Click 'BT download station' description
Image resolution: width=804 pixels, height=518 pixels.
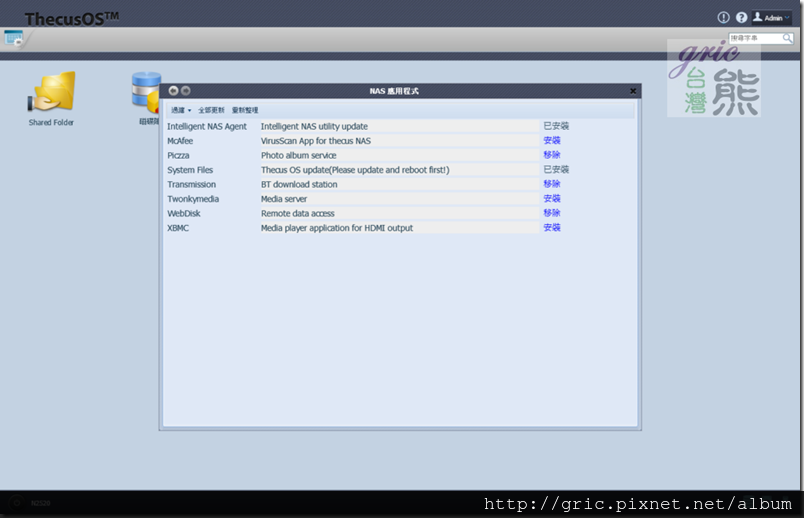(299, 184)
